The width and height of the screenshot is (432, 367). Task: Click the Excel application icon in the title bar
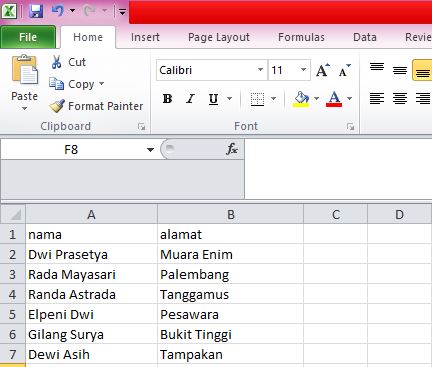click(9, 11)
